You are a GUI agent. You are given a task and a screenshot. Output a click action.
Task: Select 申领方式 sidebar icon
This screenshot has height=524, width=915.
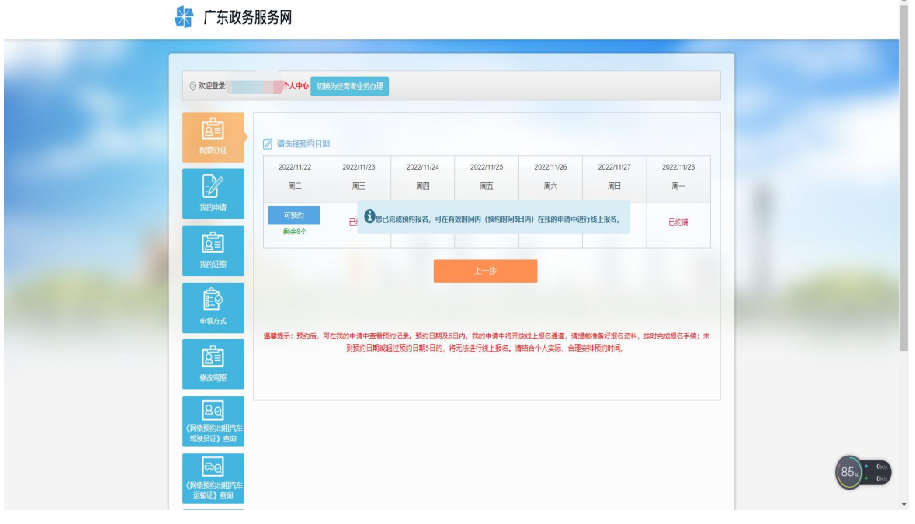point(212,307)
